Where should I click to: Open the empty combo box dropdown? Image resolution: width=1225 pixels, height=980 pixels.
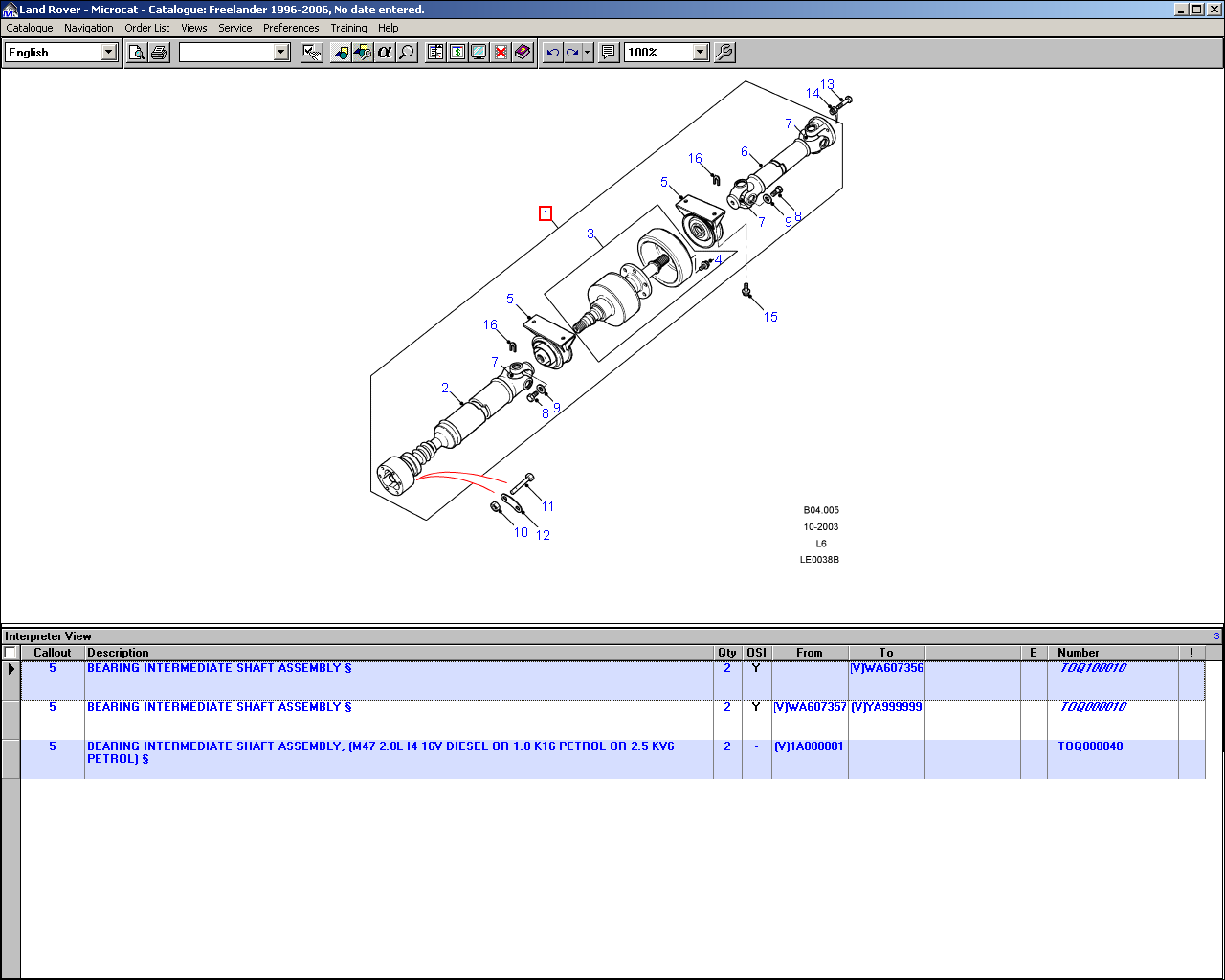tap(281, 53)
